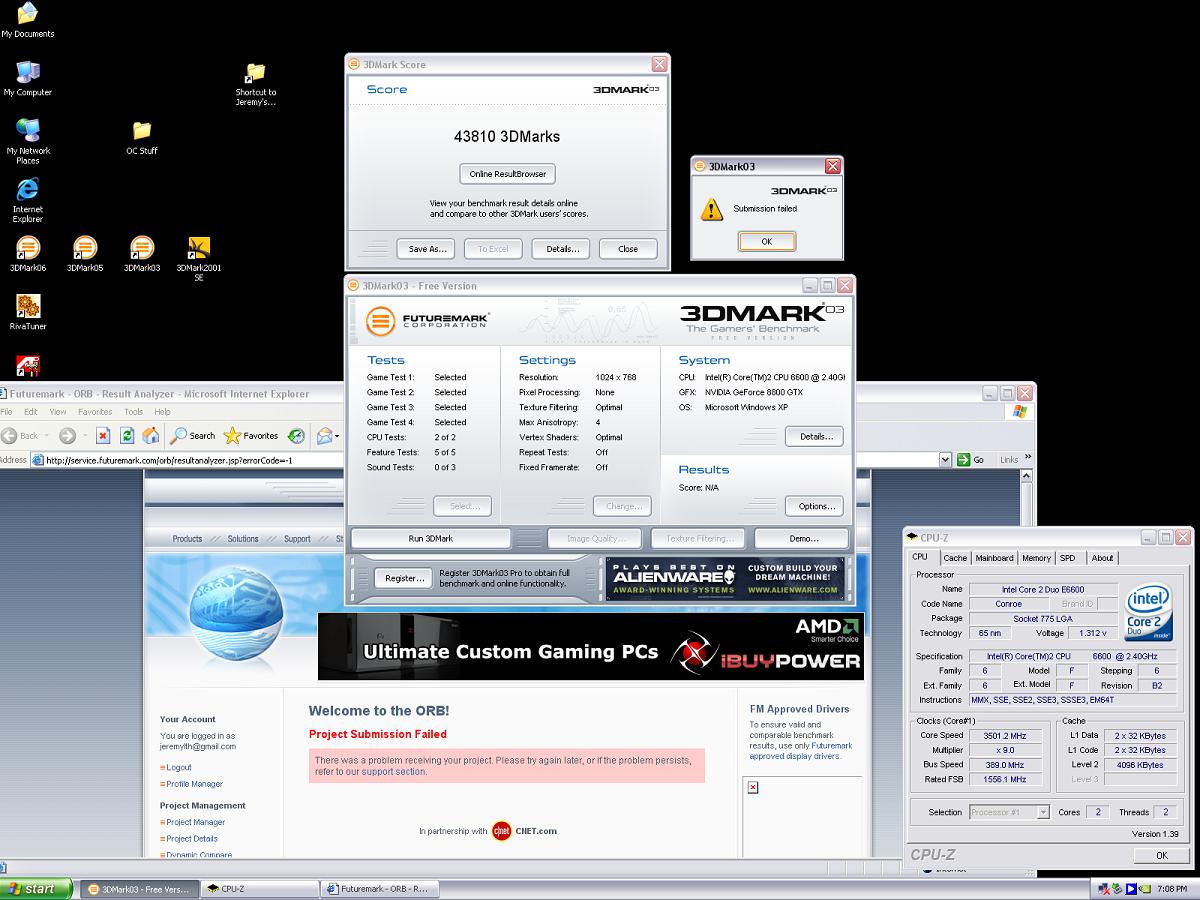Open the Profile Manager link

click(x=194, y=784)
